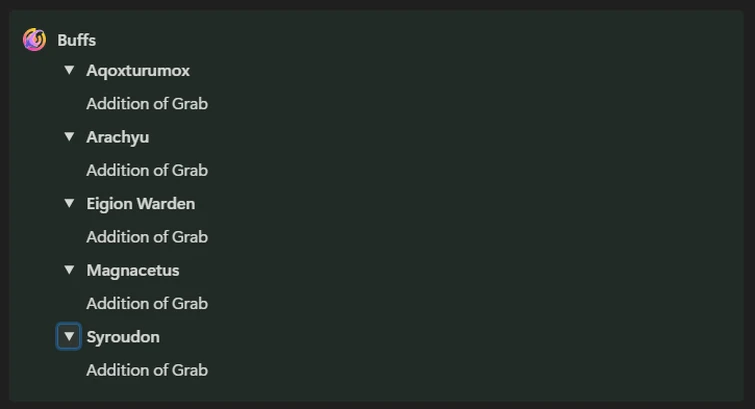
Task: Toggle the focused Syroudon arrow
Action: pos(69,337)
